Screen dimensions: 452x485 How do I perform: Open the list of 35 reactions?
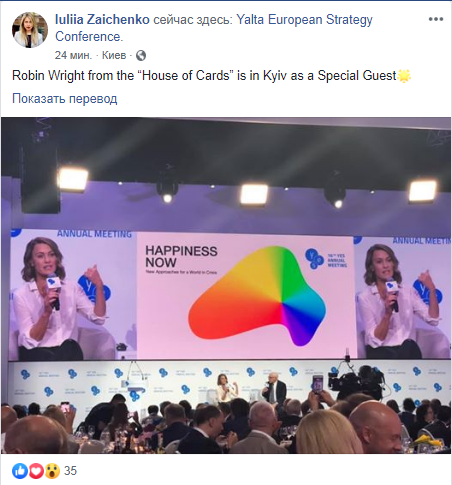point(70,471)
